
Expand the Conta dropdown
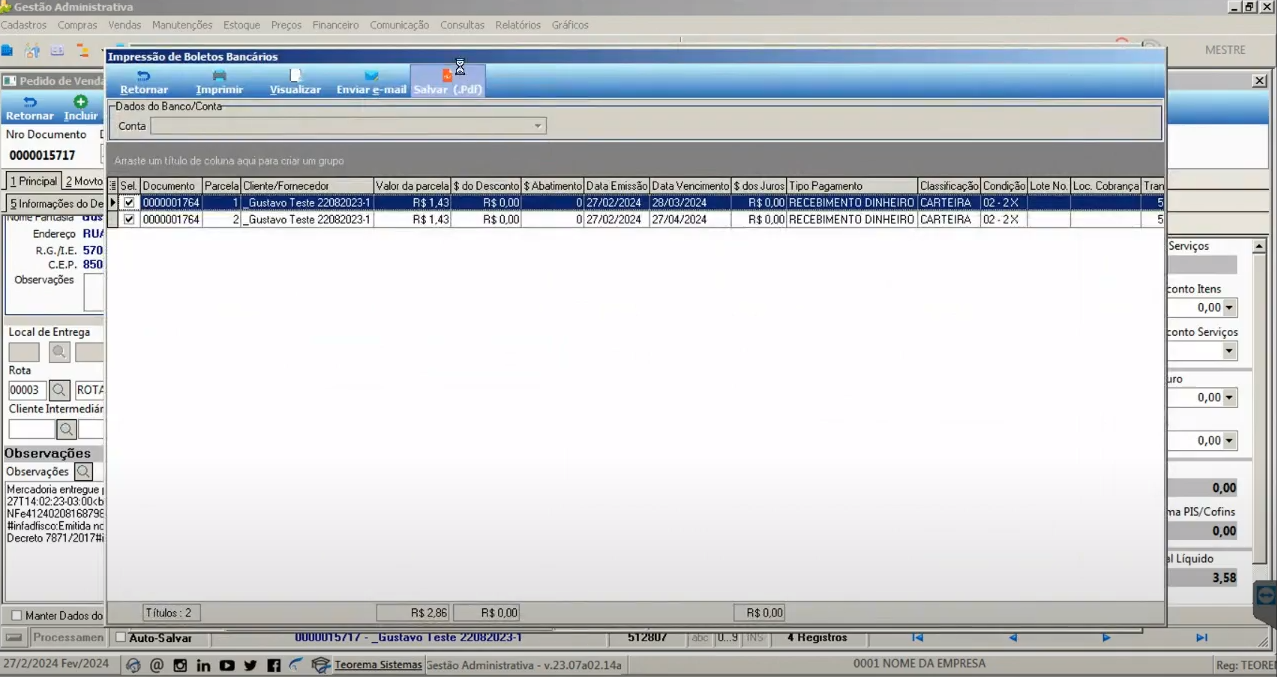point(538,126)
